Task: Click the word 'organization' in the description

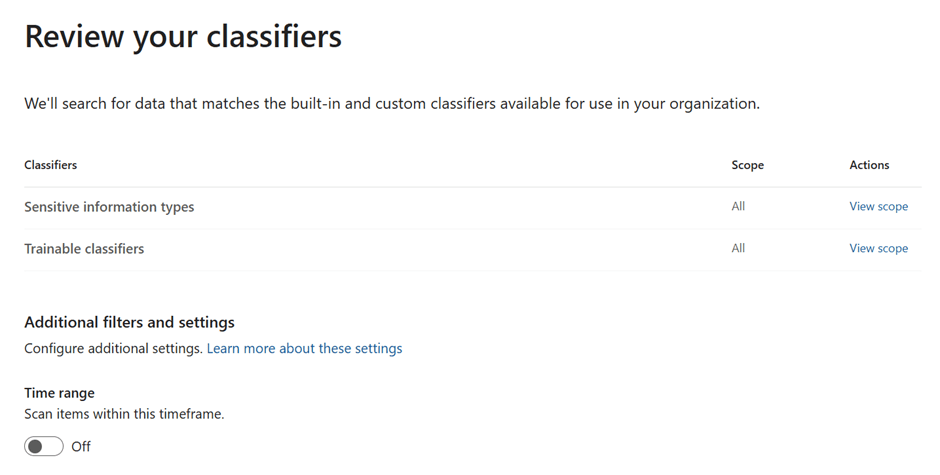Action: pos(714,103)
